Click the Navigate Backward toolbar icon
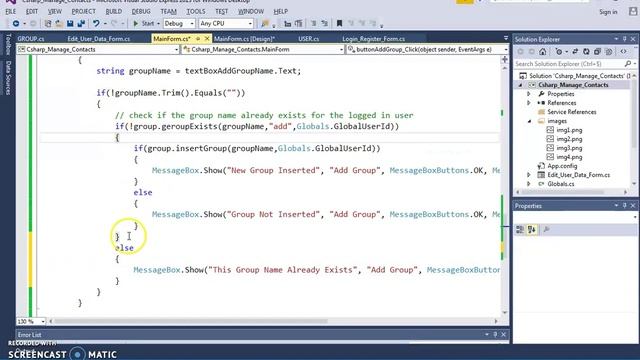The height and width of the screenshot is (360, 640). [x=16, y=24]
